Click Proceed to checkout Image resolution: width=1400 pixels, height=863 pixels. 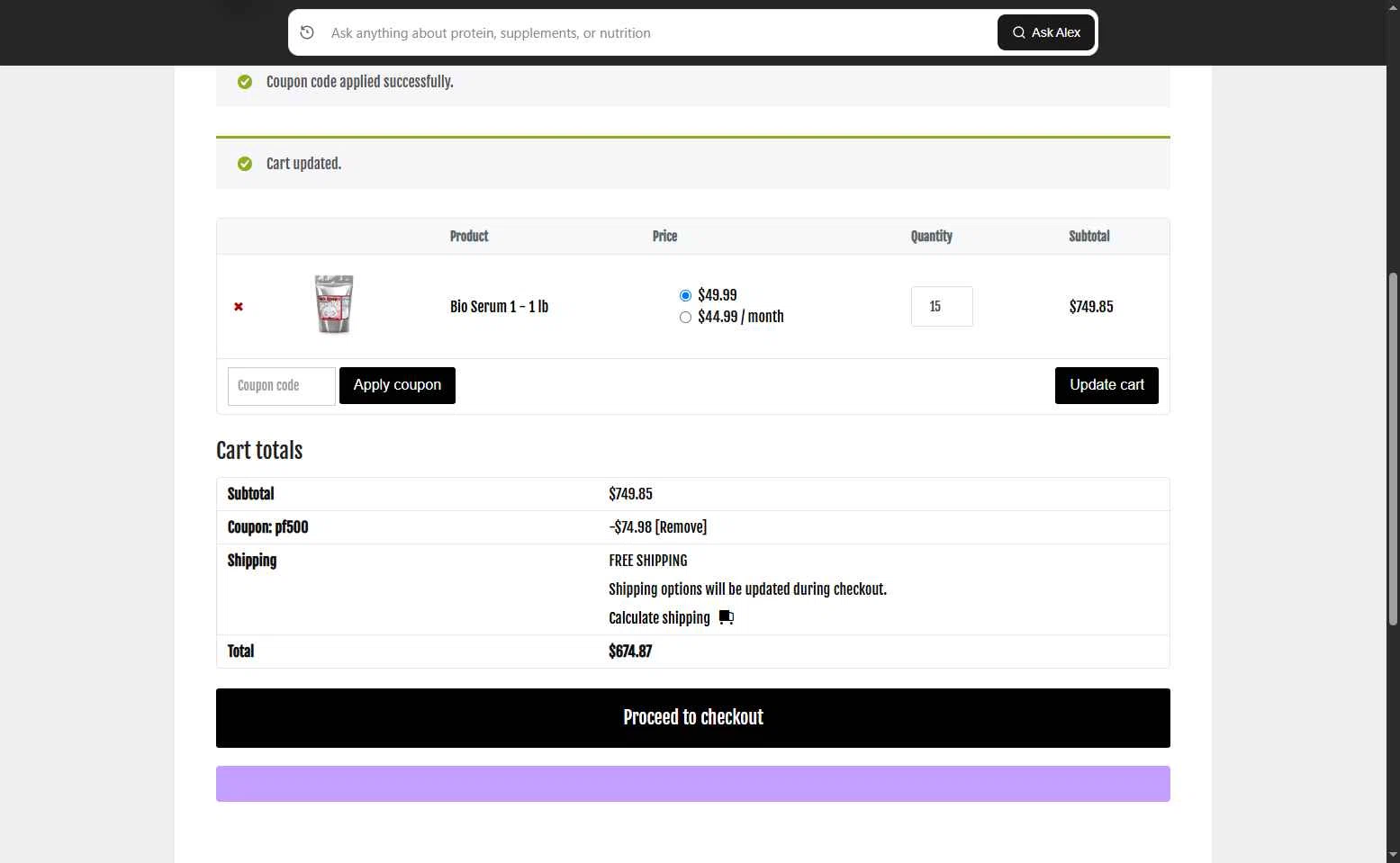coord(693,718)
